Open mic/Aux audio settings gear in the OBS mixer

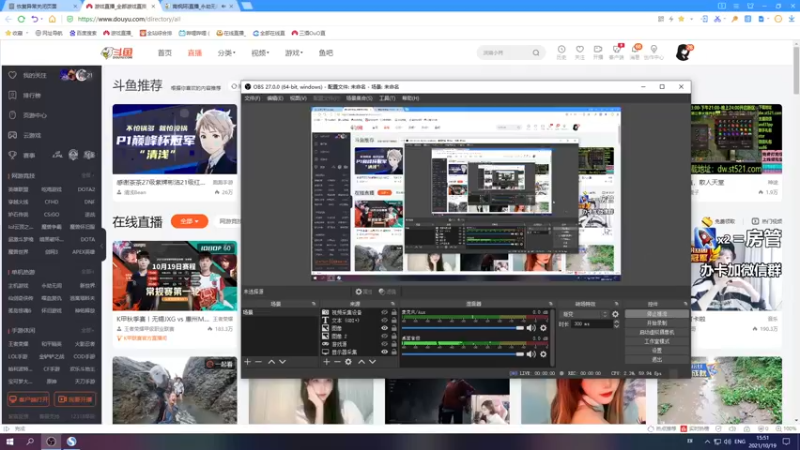pos(543,328)
